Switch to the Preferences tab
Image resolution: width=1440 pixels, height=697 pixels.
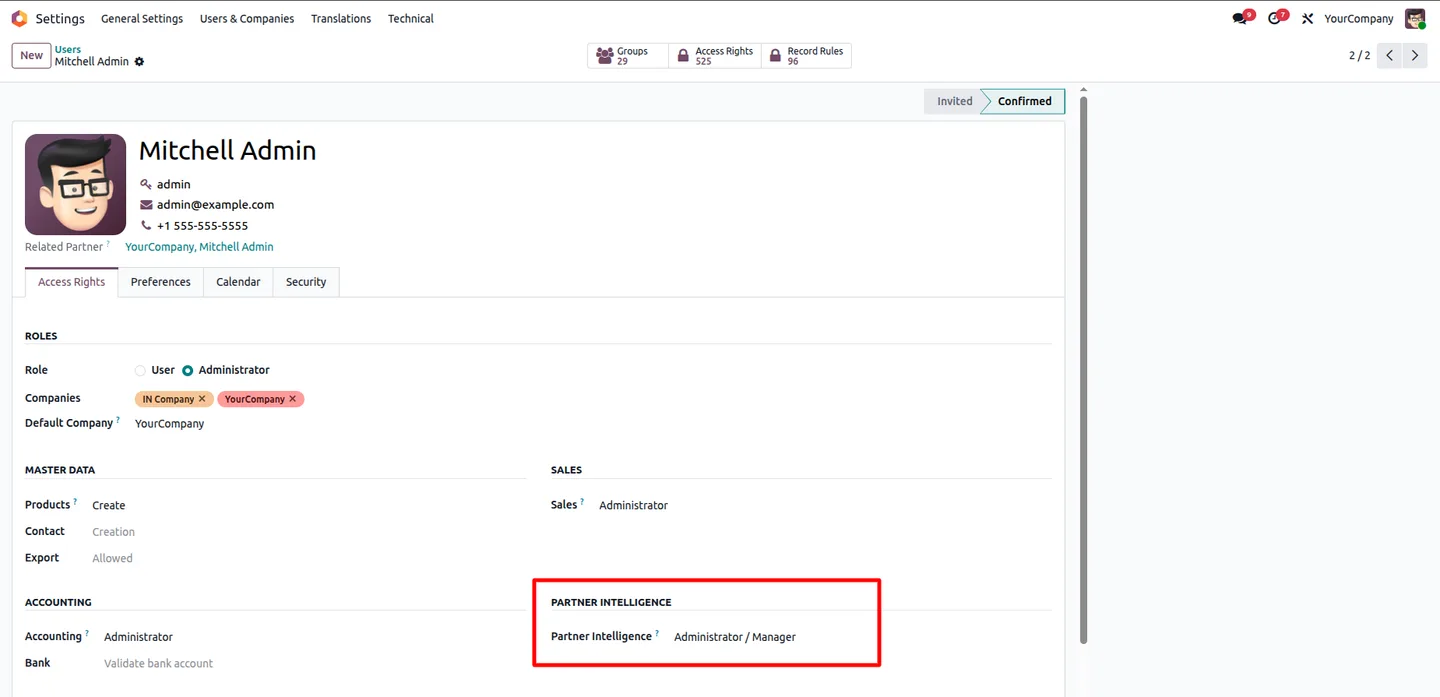(161, 282)
